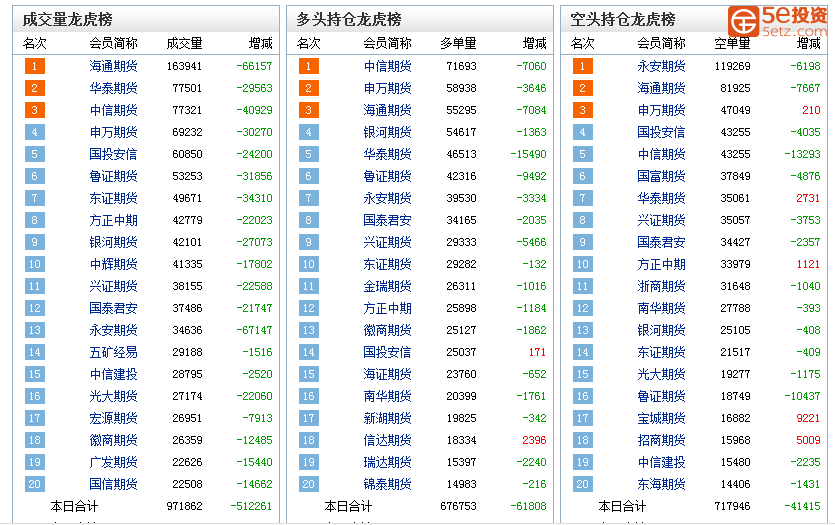
Task: Click 中信建投 in 空头持仓龙虎榜
Action: pyautogui.click(x=661, y=462)
